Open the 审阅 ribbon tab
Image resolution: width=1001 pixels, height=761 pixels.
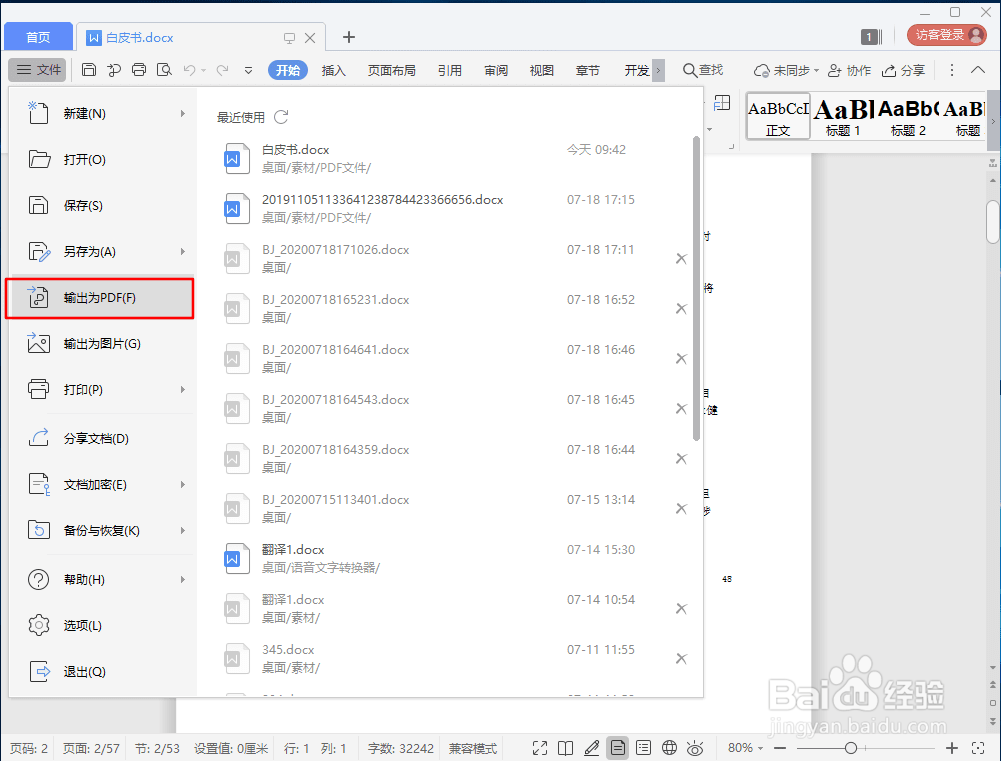pyautogui.click(x=495, y=70)
